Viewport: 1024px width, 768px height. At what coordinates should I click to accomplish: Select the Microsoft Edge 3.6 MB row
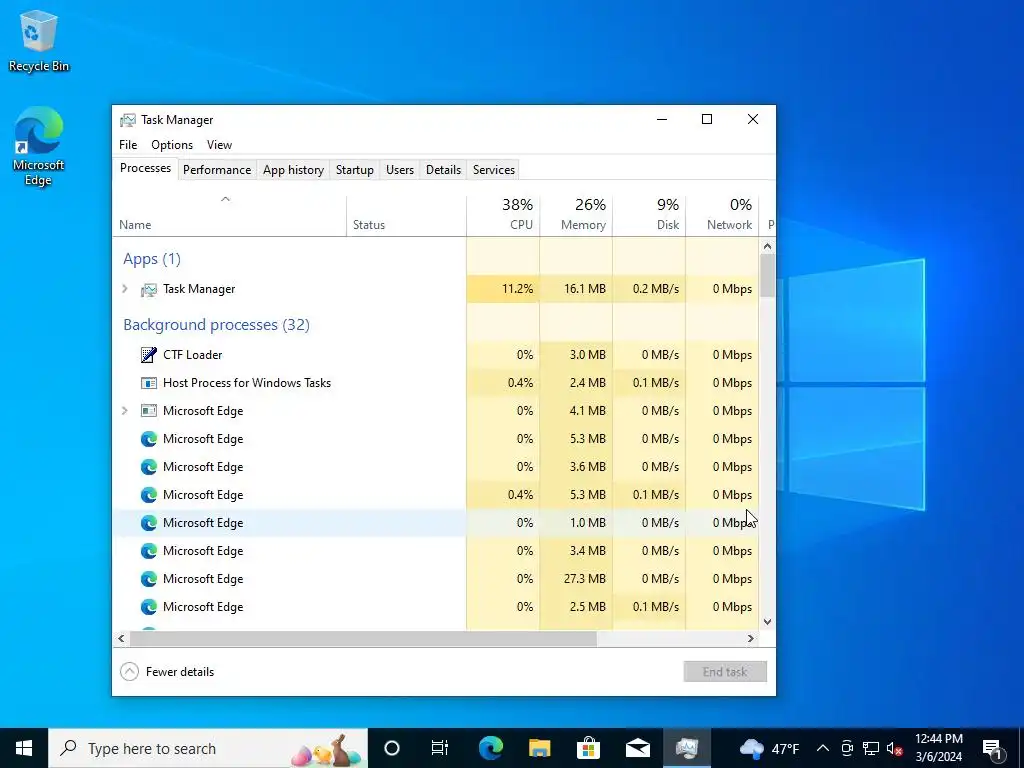(436, 467)
